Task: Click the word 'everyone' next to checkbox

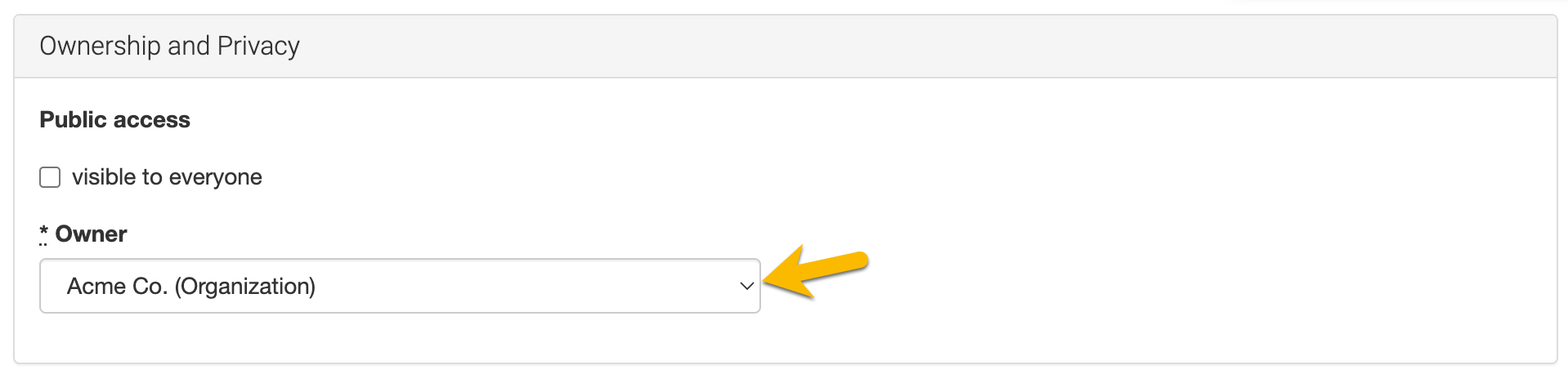Action: tap(215, 177)
